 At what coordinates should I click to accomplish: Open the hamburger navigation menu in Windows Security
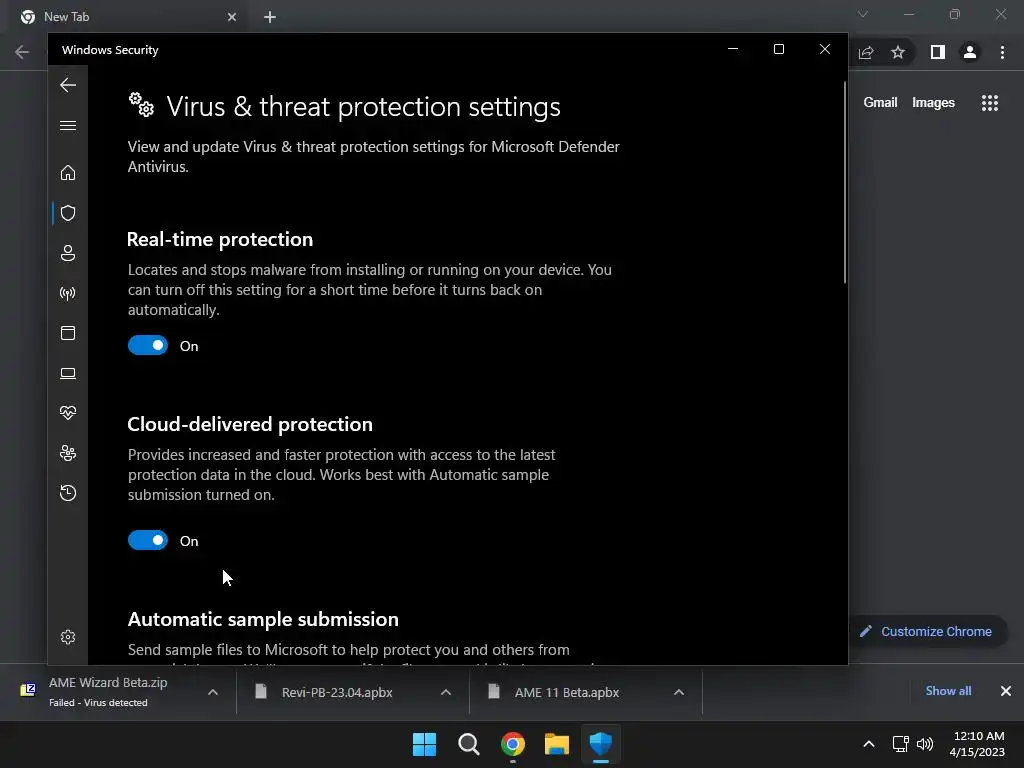68,125
